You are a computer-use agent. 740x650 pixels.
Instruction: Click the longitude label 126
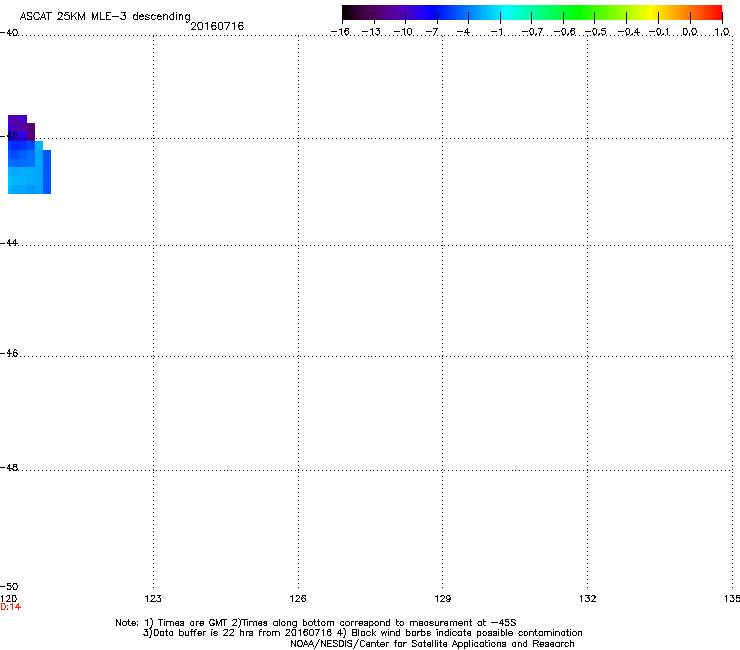pyautogui.click(x=298, y=599)
